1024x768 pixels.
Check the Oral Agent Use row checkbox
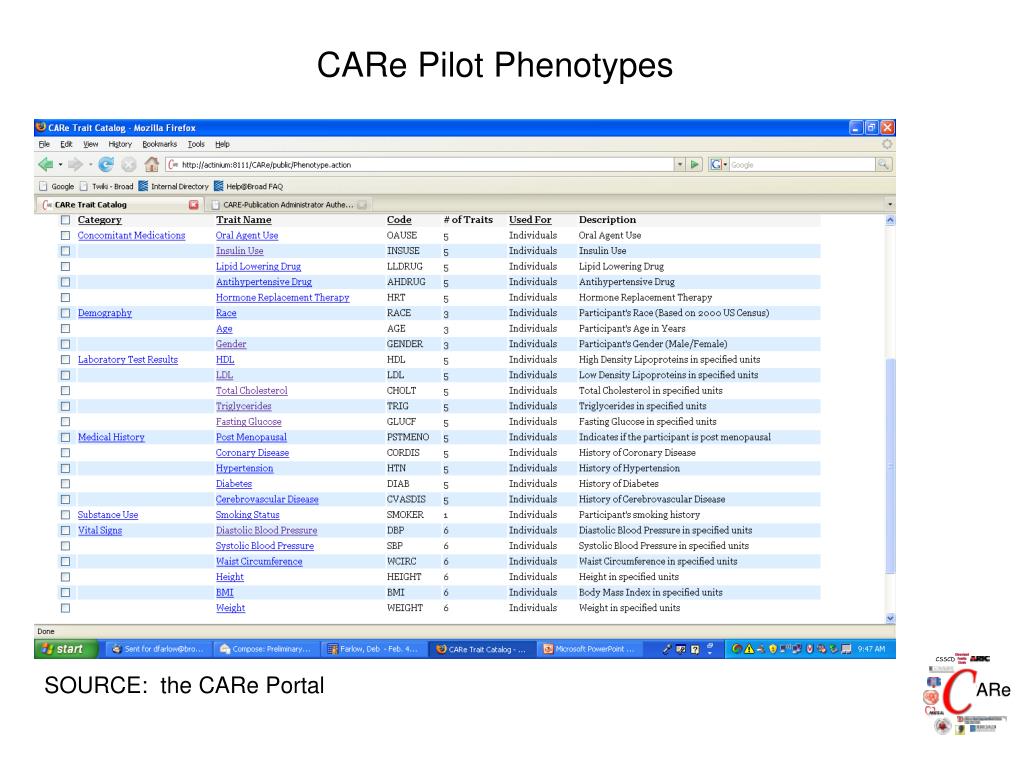(x=65, y=235)
